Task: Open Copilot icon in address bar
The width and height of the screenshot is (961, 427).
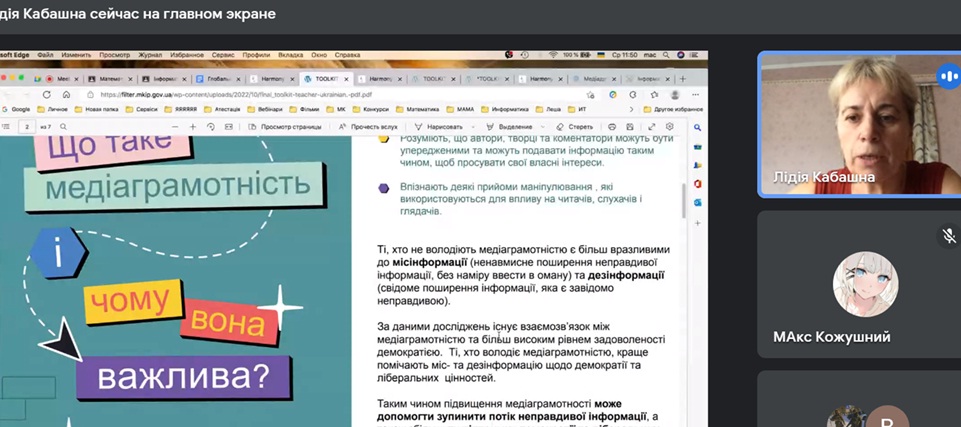Action: [613, 95]
